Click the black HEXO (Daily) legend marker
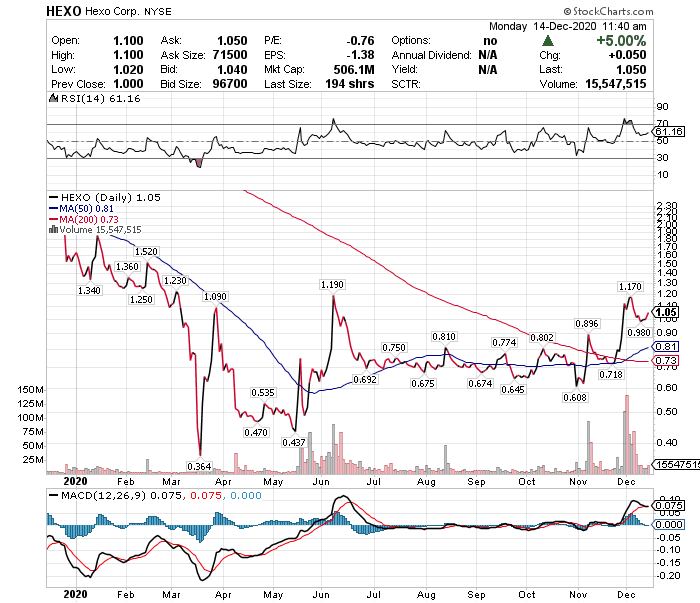The width and height of the screenshot is (700, 603). click(53, 197)
